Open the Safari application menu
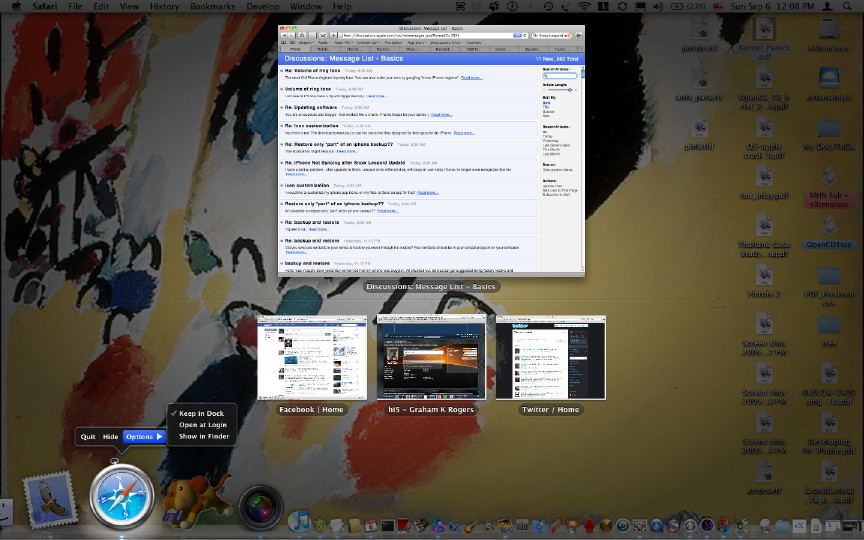Screen dimensions: 864x540 (45, 7)
